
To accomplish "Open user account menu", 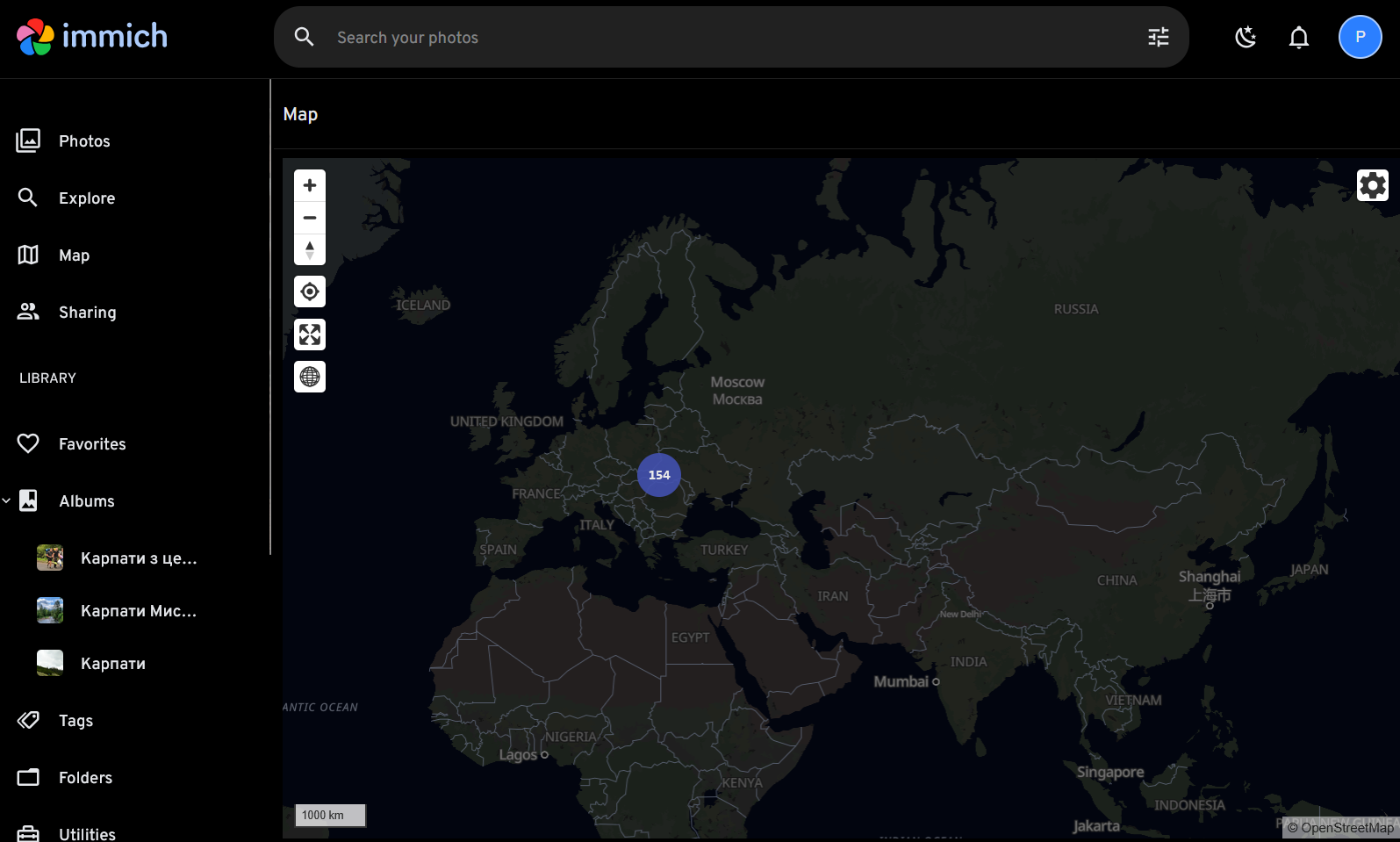I will click(1360, 37).
